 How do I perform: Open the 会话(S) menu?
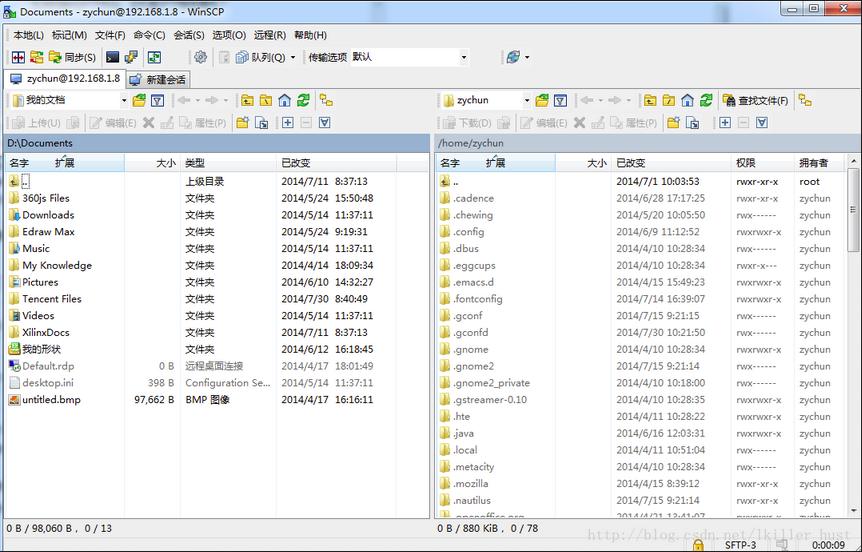tap(189, 35)
